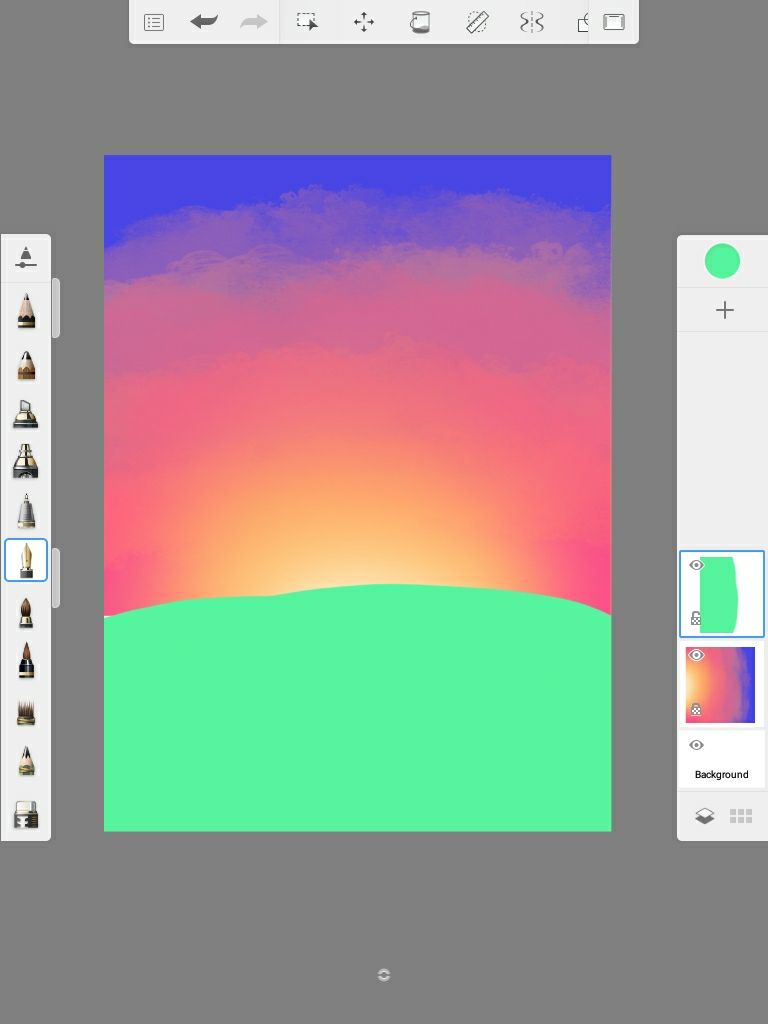Select the pencil near bottom of palette

(26, 761)
